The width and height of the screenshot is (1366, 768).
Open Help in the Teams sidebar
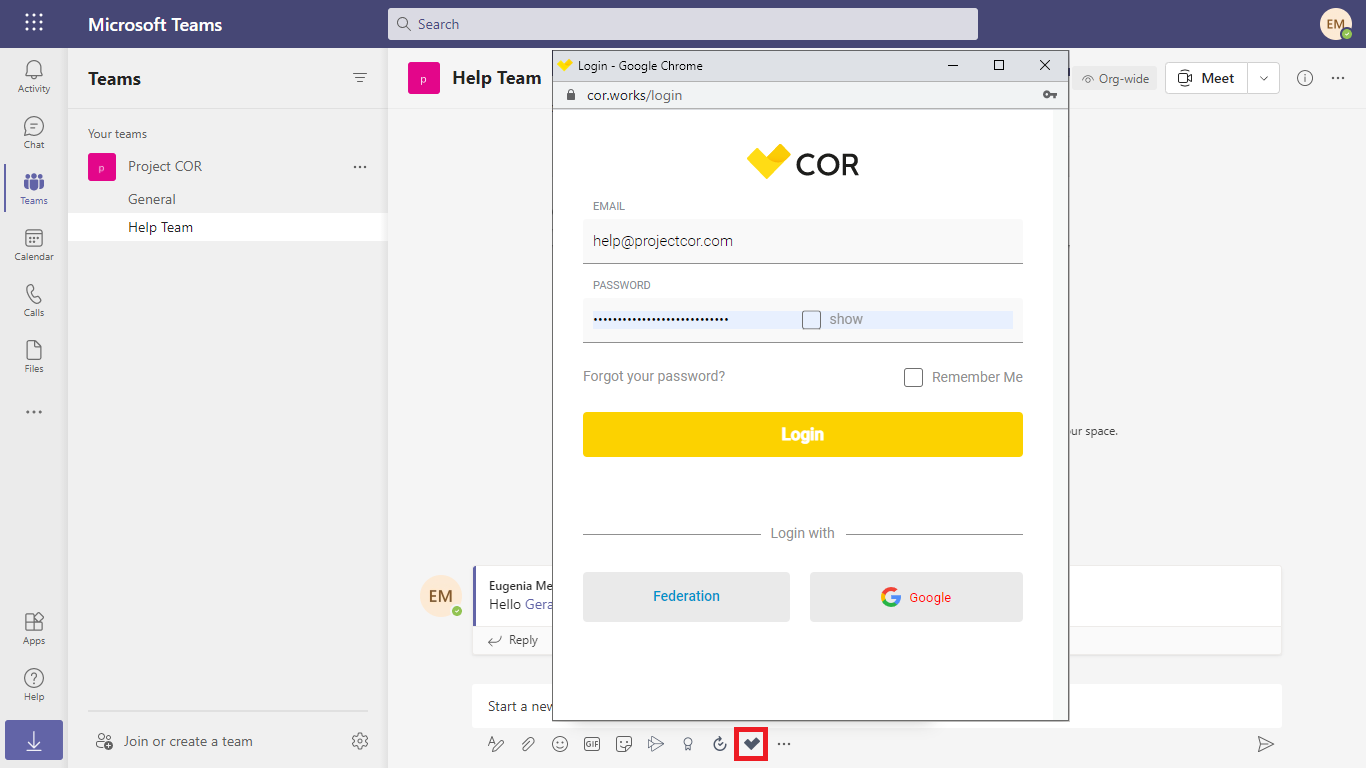click(34, 684)
